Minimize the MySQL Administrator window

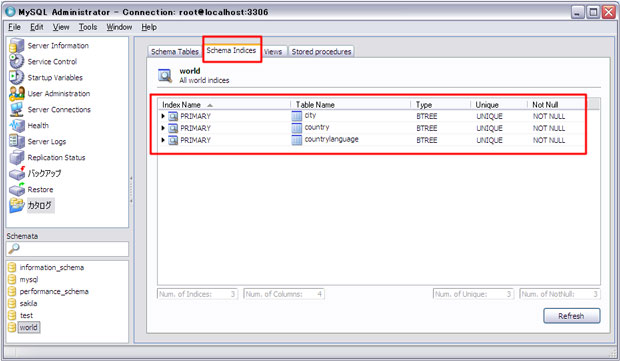pos(577,12)
